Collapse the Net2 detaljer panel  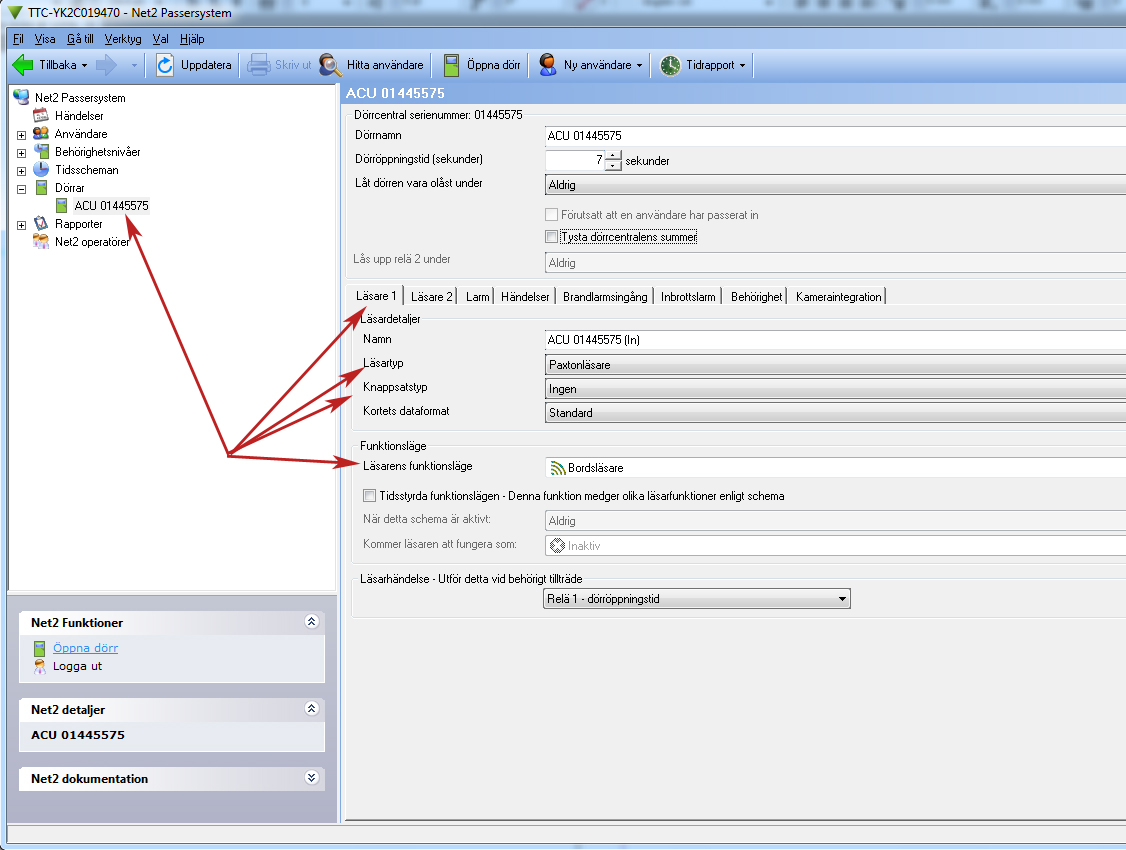pyautogui.click(x=312, y=709)
